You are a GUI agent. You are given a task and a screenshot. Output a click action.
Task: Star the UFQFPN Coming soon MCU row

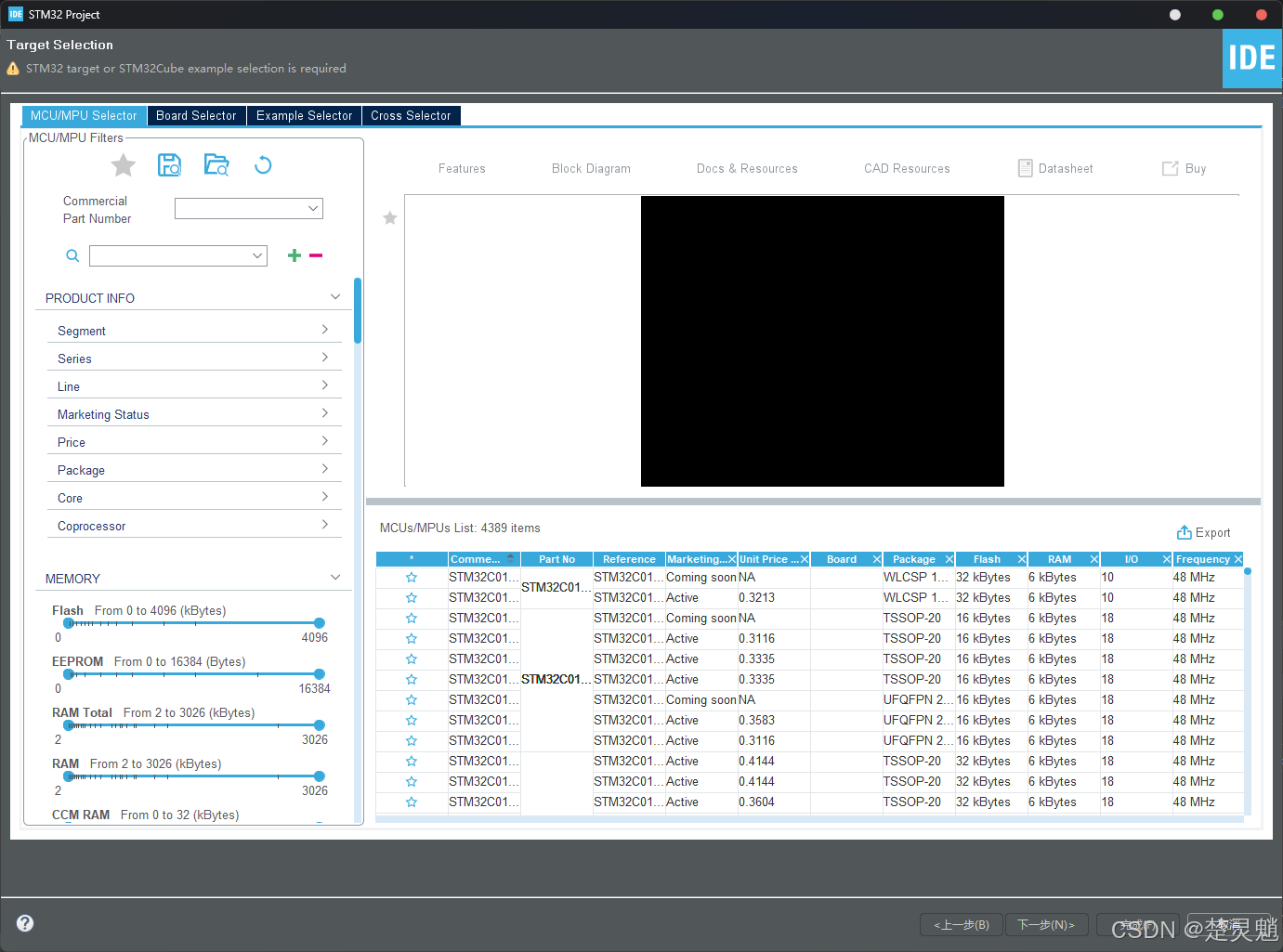[x=412, y=700]
